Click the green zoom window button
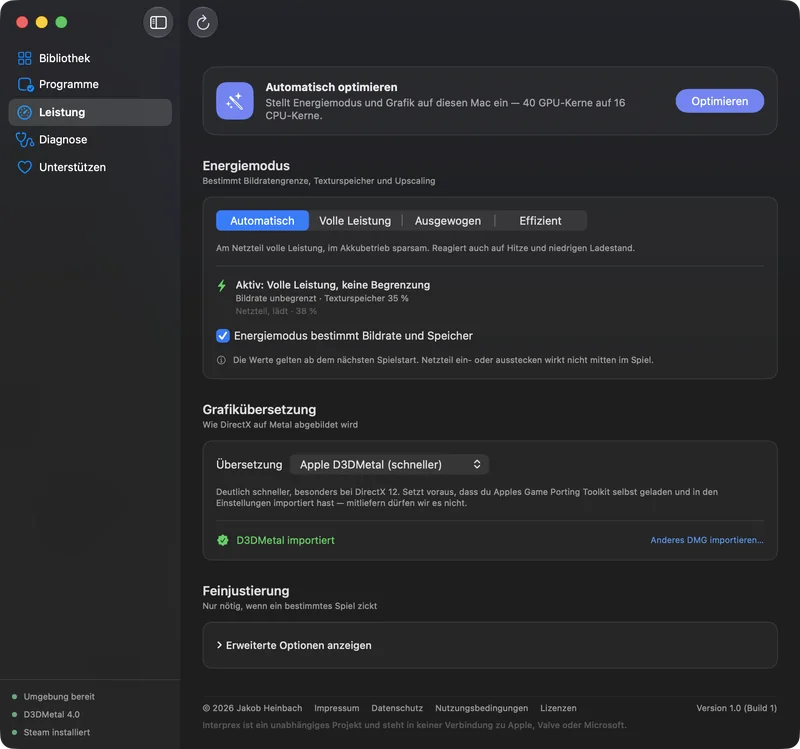The width and height of the screenshot is (800, 749). 61,22
